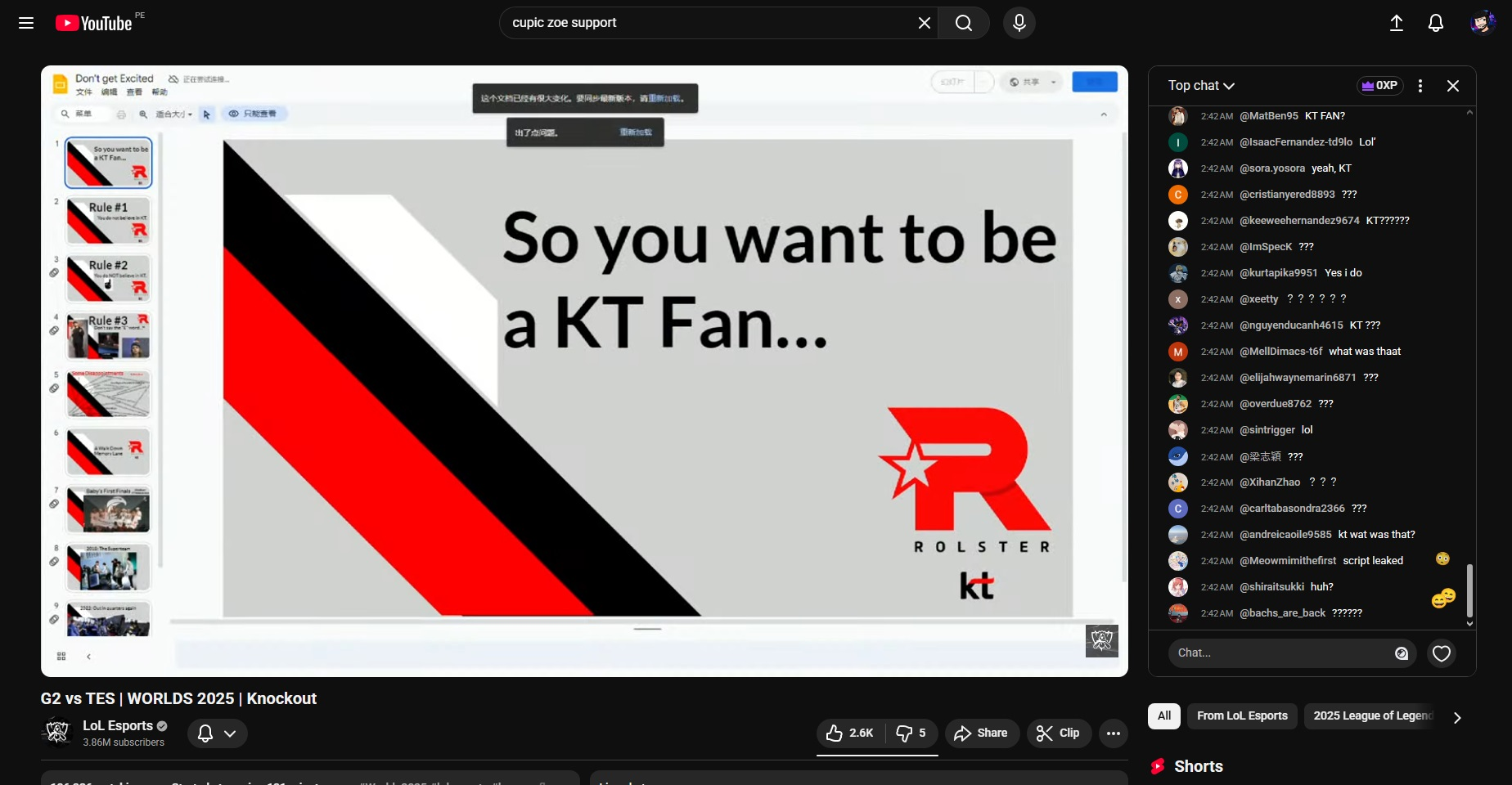Click @shiraitsukki's chat avatar

(x=1178, y=587)
